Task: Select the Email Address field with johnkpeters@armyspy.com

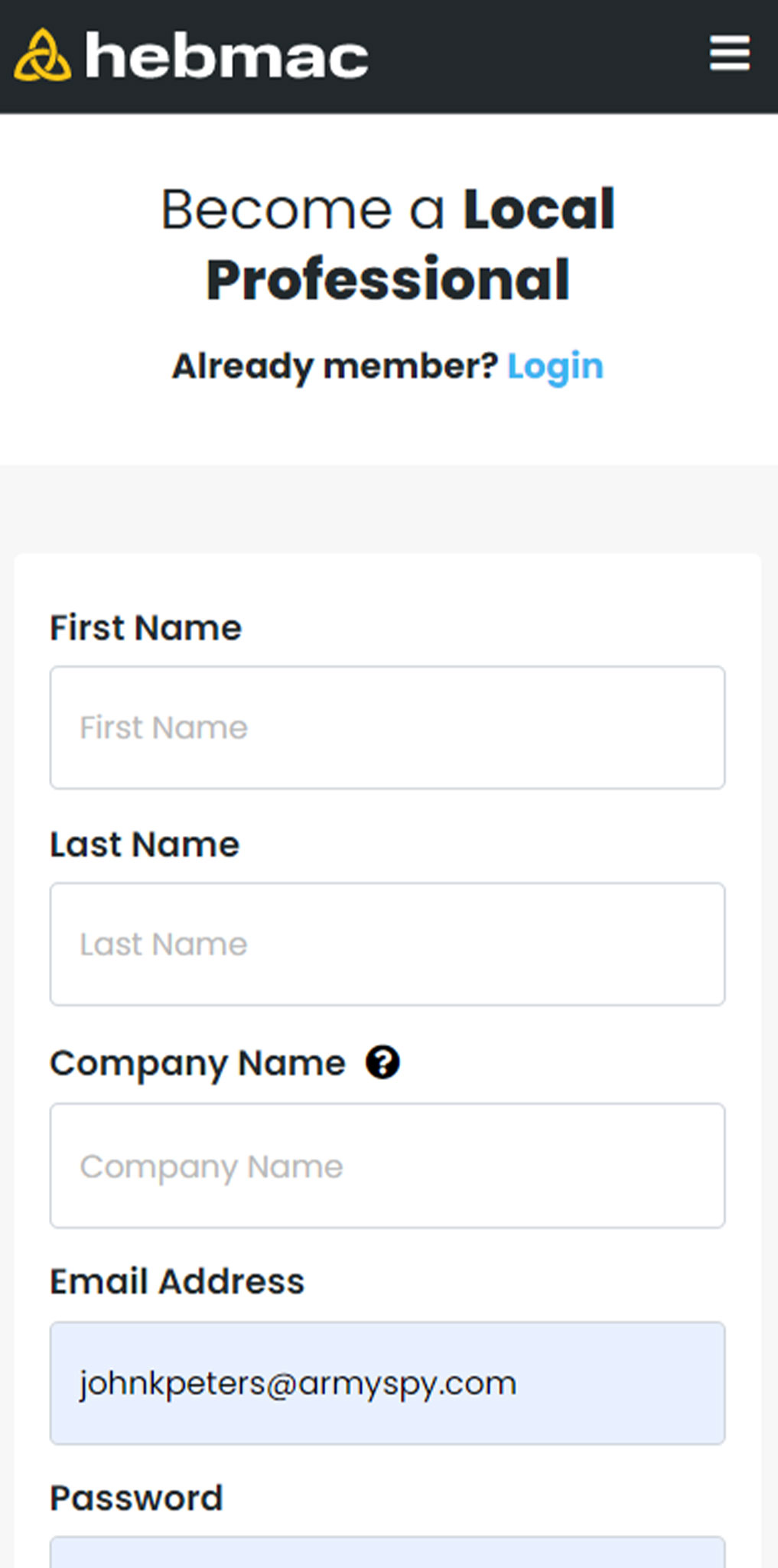Action: click(x=387, y=1383)
